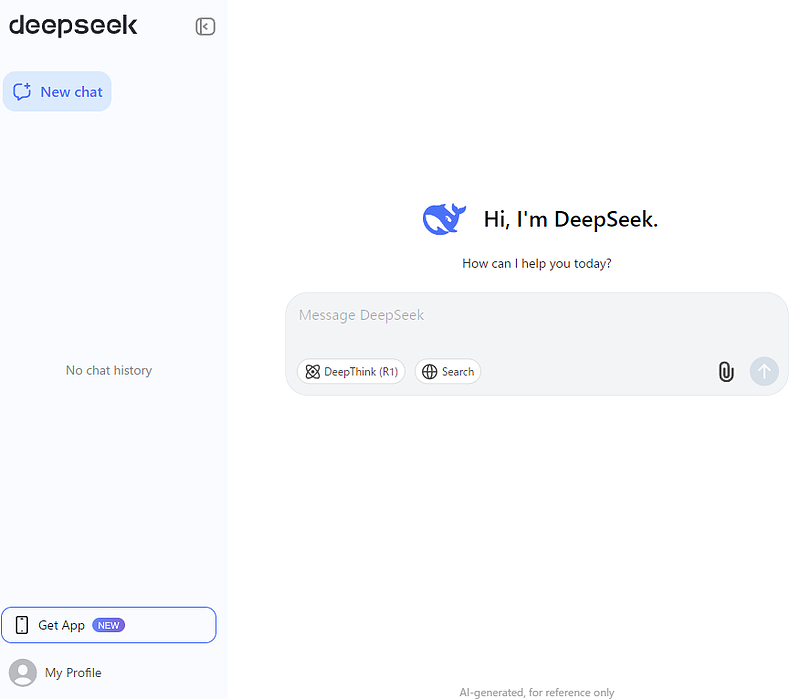Click the atom icon inside the DeepThink pill
Screen dimensions: 800x699
tap(315, 371)
